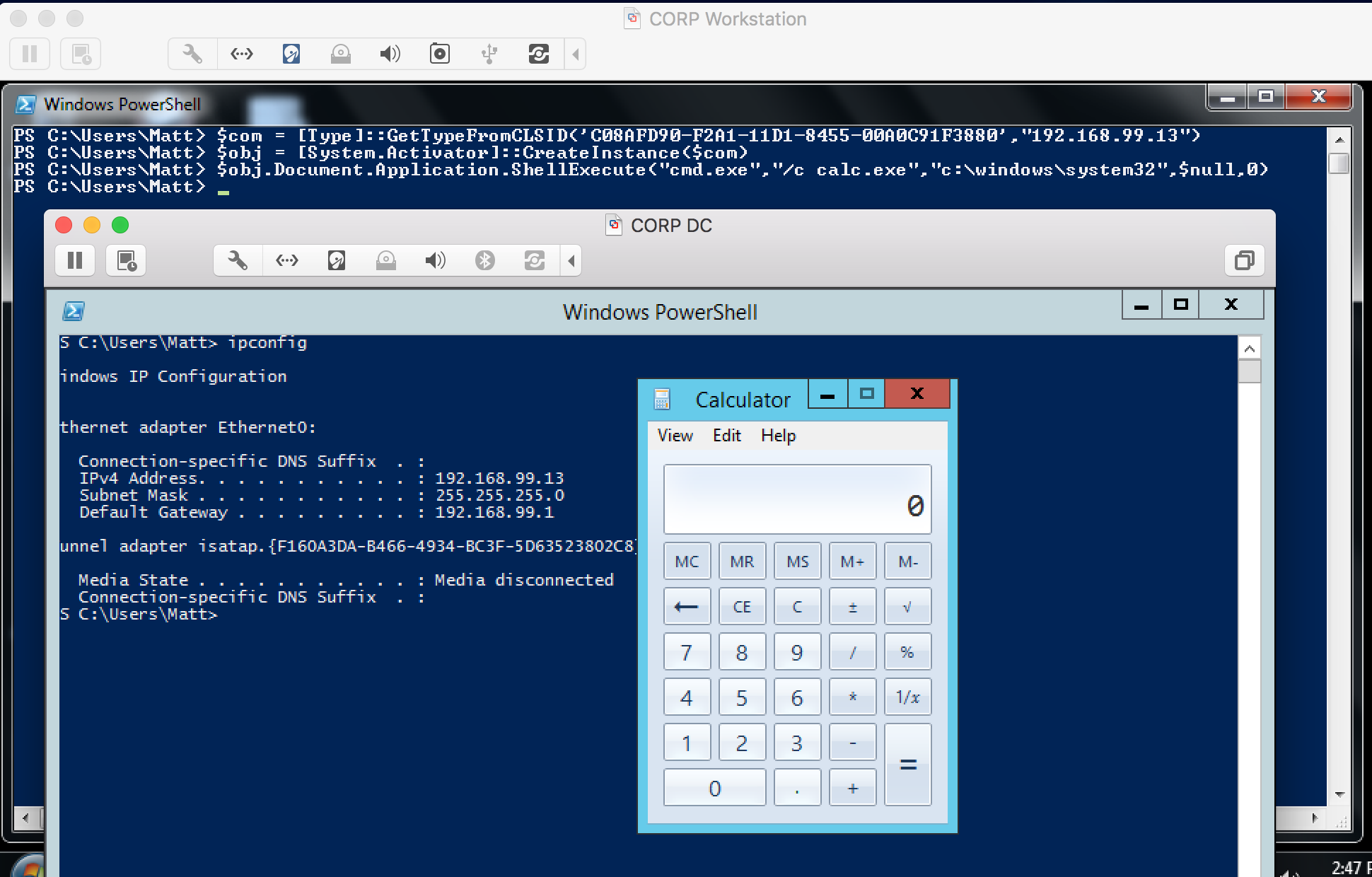Screen dimensions: 1372x877
Task: Open Calculator Edit menu
Action: pyautogui.click(x=726, y=436)
